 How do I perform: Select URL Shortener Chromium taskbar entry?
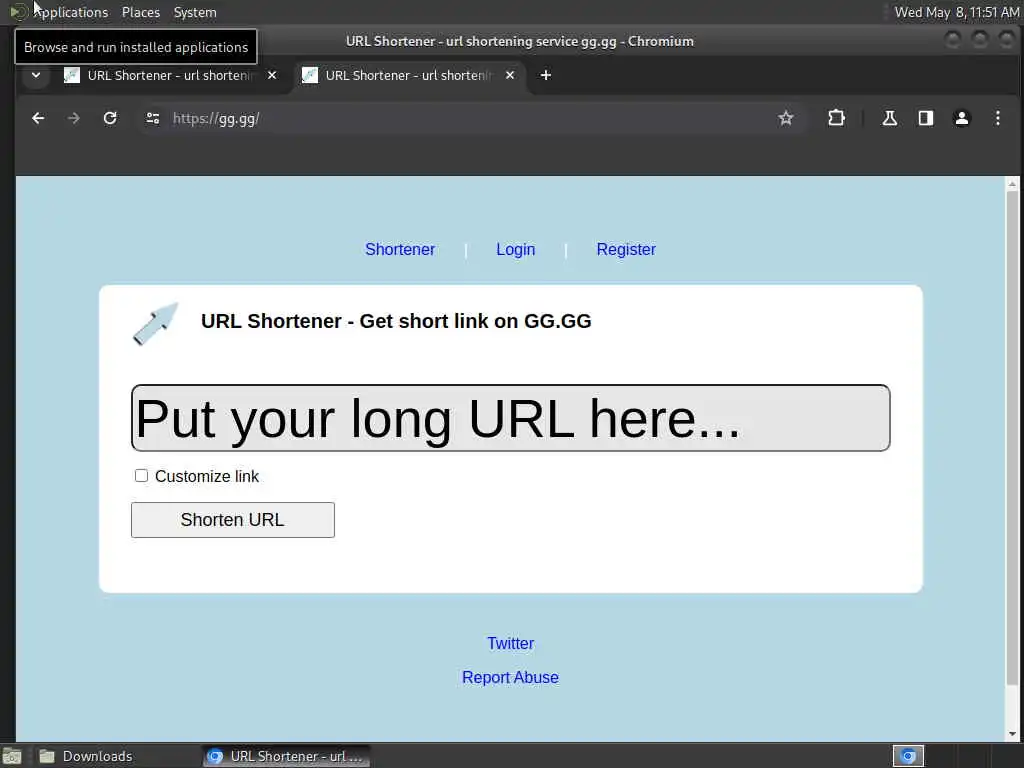(286, 756)
